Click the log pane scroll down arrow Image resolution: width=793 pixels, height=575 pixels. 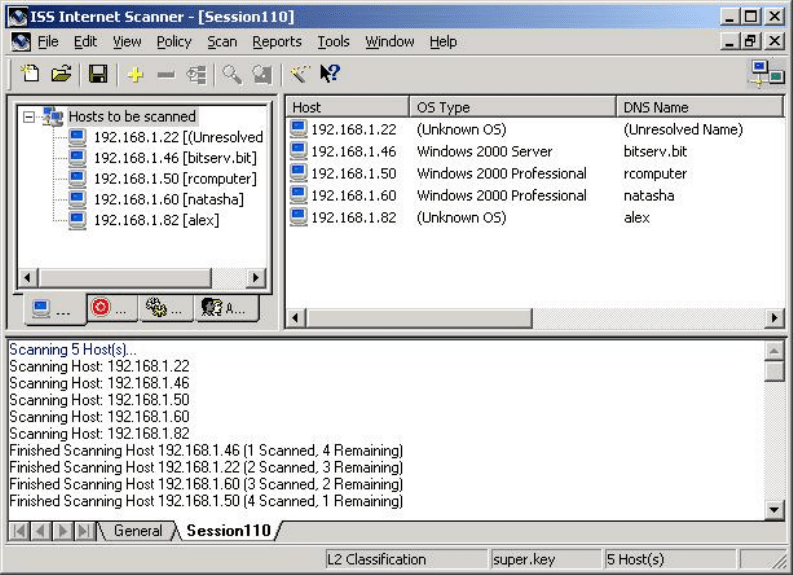(x=774, y=509)
